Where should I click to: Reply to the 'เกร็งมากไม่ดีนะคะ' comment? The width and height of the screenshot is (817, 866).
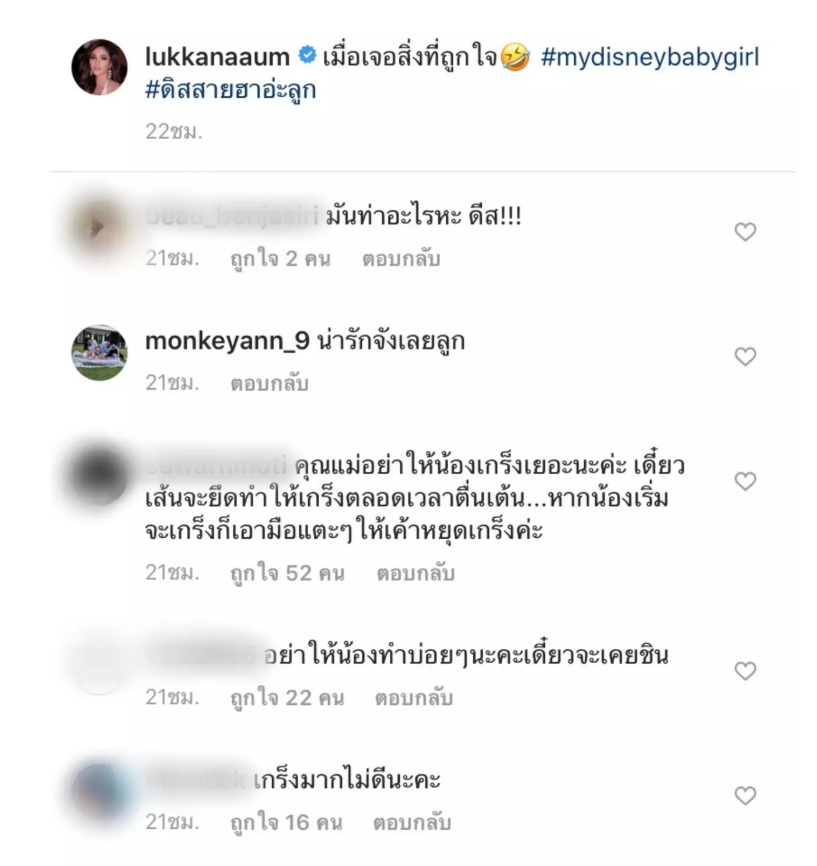pyautogui.click(x=412, y=823)
